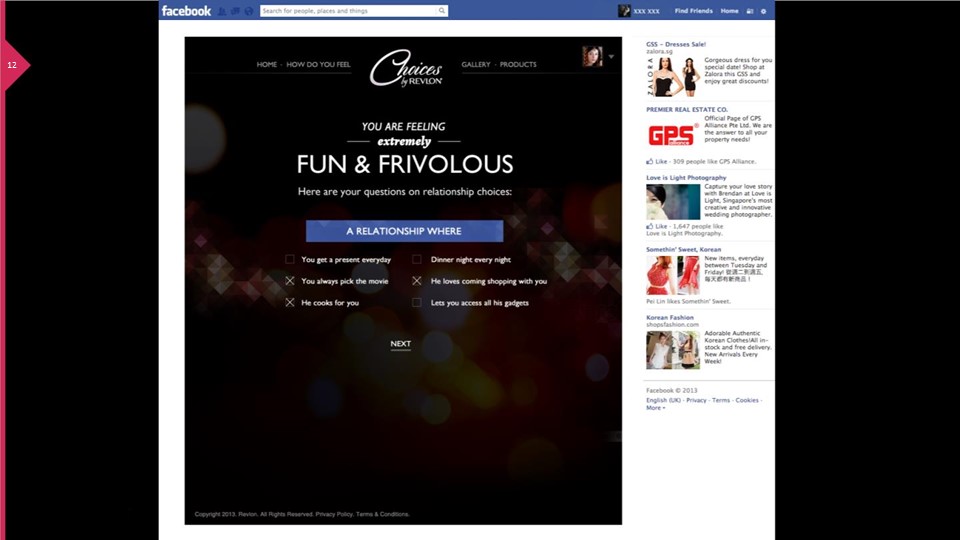
Task: Click the Facebook search input field
Action: pyautogui.click(x=349, y=10)
